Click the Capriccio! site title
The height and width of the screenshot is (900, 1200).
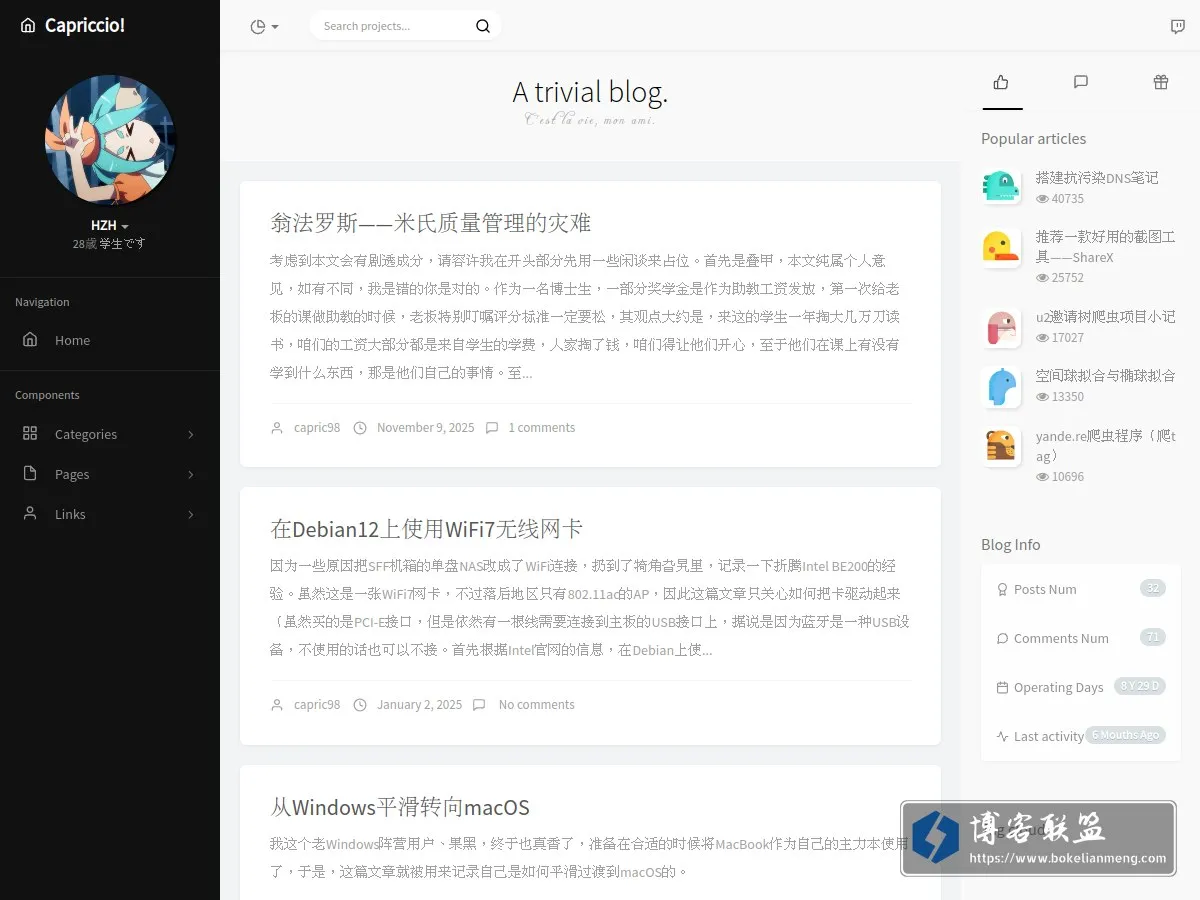(85, 26)
